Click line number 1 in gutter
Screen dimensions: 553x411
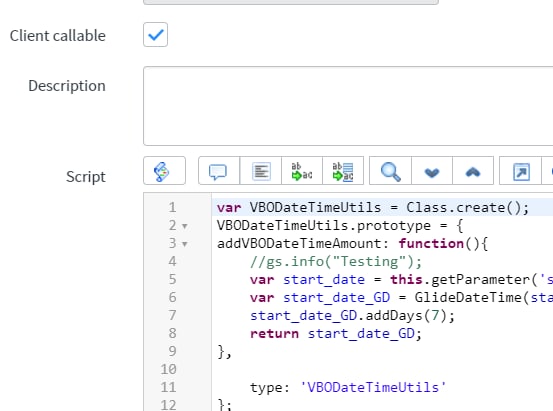pos(172,207)
